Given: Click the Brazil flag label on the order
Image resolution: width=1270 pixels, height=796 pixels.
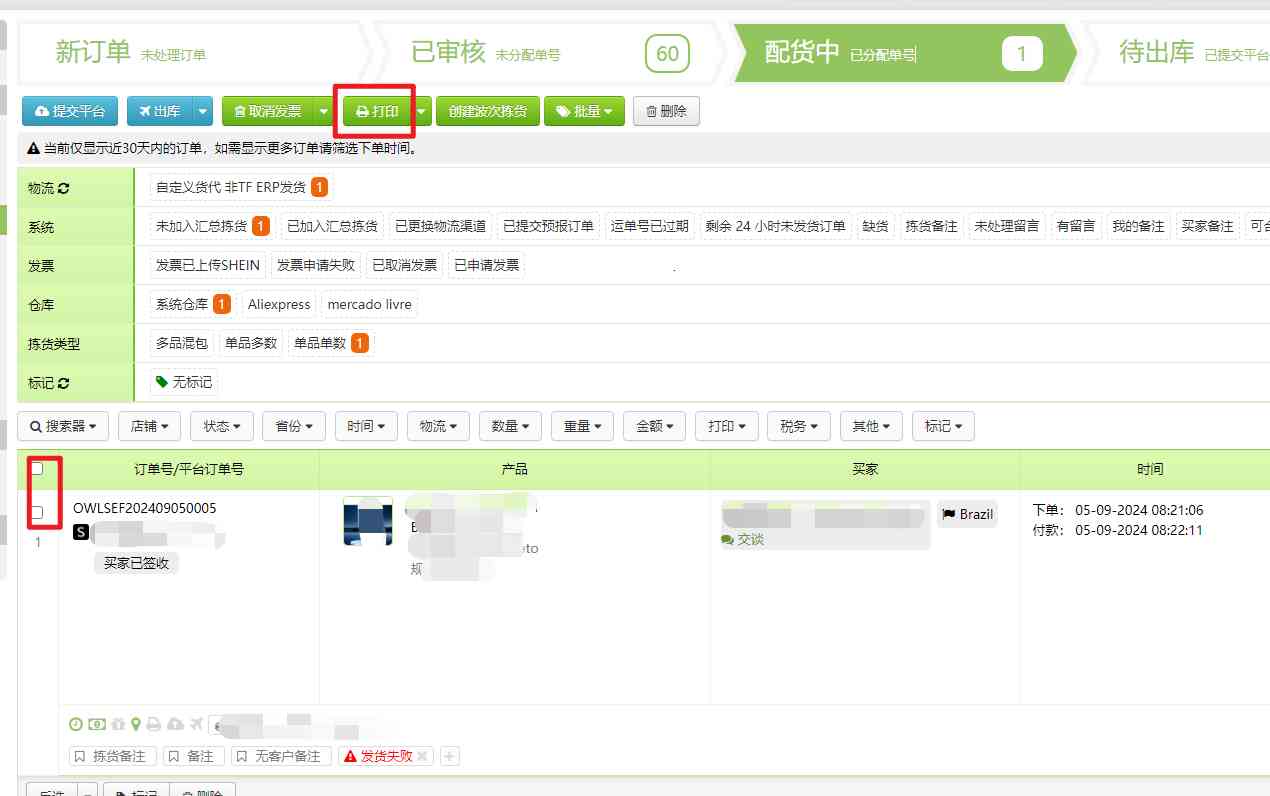Looking at the screenshot, I should [966, 514].
